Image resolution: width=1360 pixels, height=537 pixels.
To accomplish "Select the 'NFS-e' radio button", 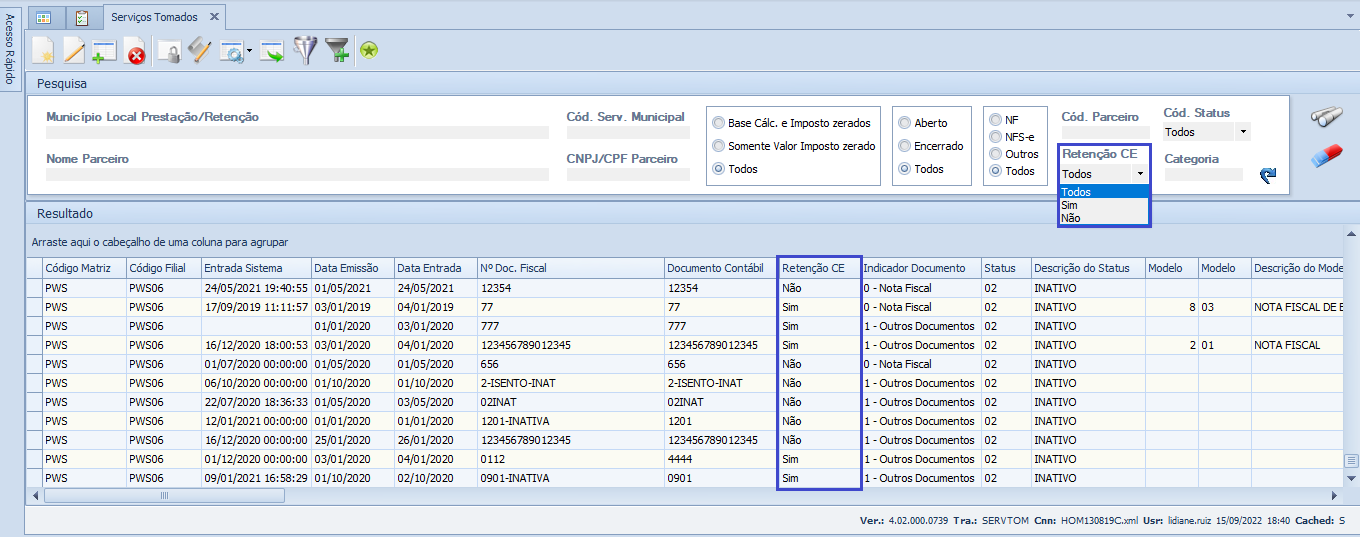I will pos(995,137).
